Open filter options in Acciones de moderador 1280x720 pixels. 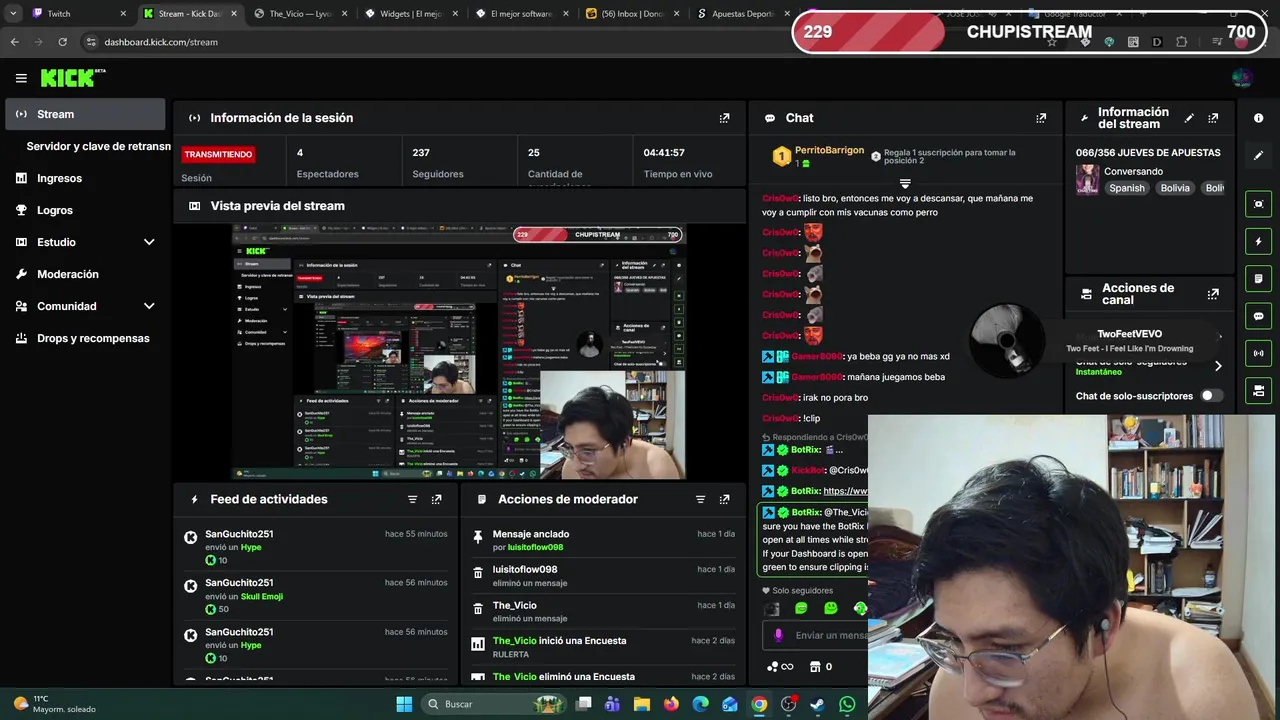pos(700,499)
